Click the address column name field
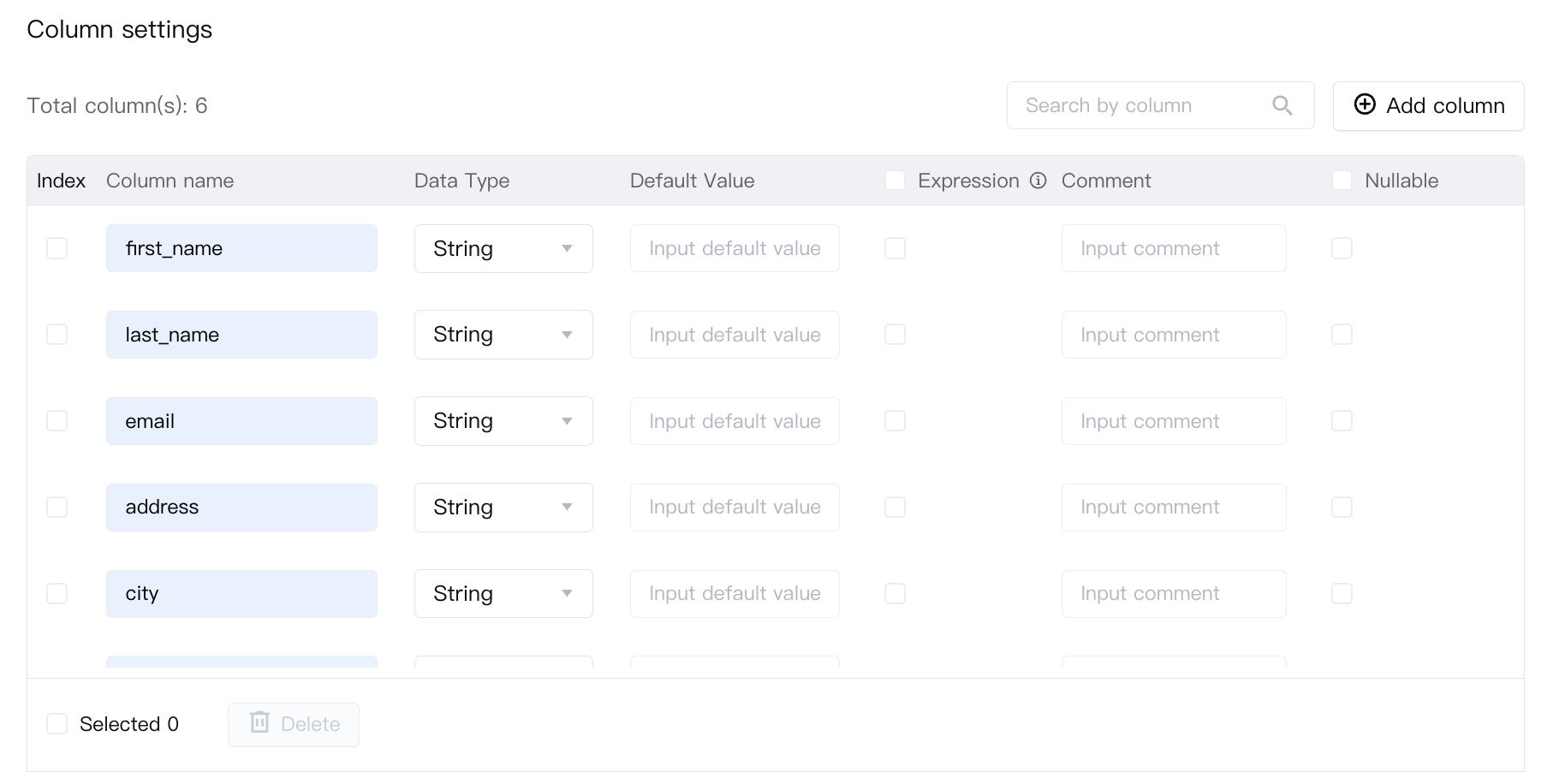1553x784 pixels. click(x=241, y=508)
